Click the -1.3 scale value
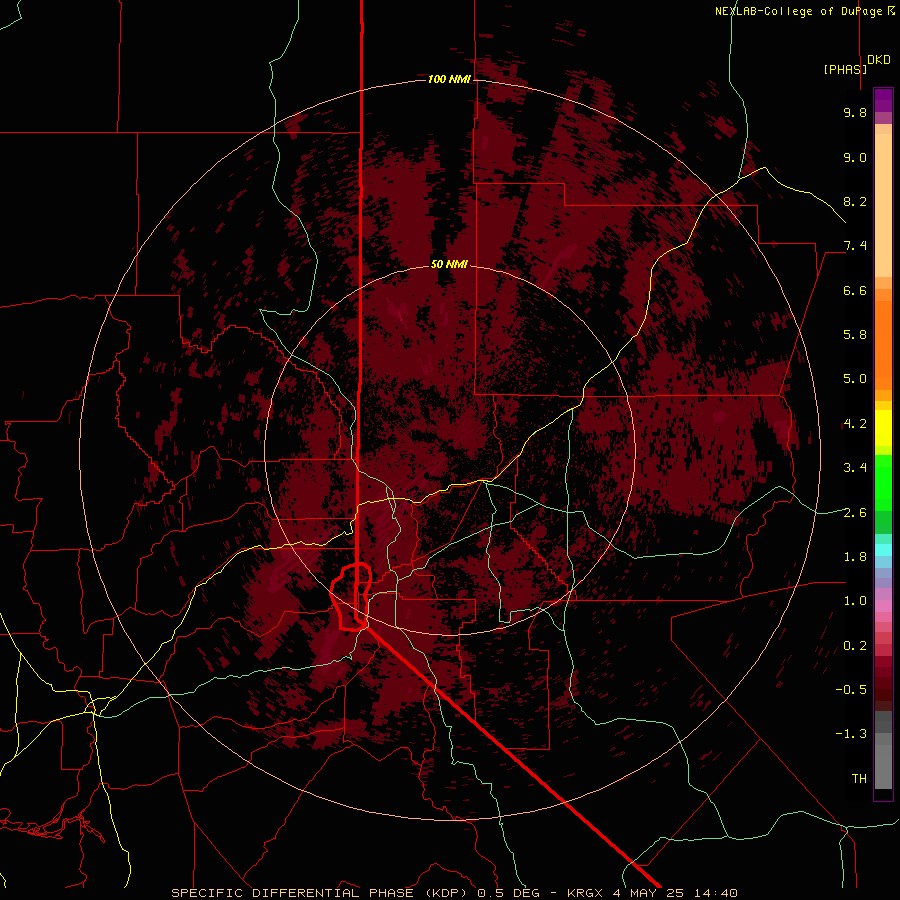Viewport: 900px width, 900px height. (x=851, y=734)
